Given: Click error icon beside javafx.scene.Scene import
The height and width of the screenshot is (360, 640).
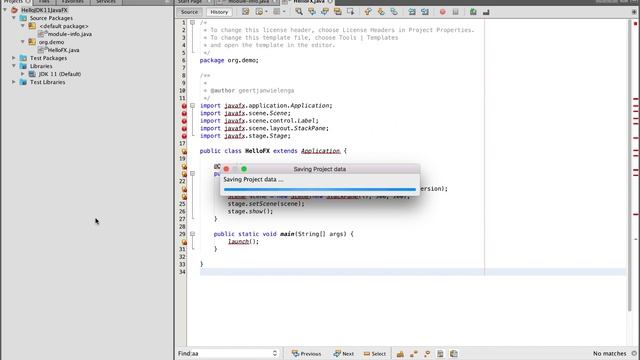Looking at the screenshot, I should pos(184,113).
